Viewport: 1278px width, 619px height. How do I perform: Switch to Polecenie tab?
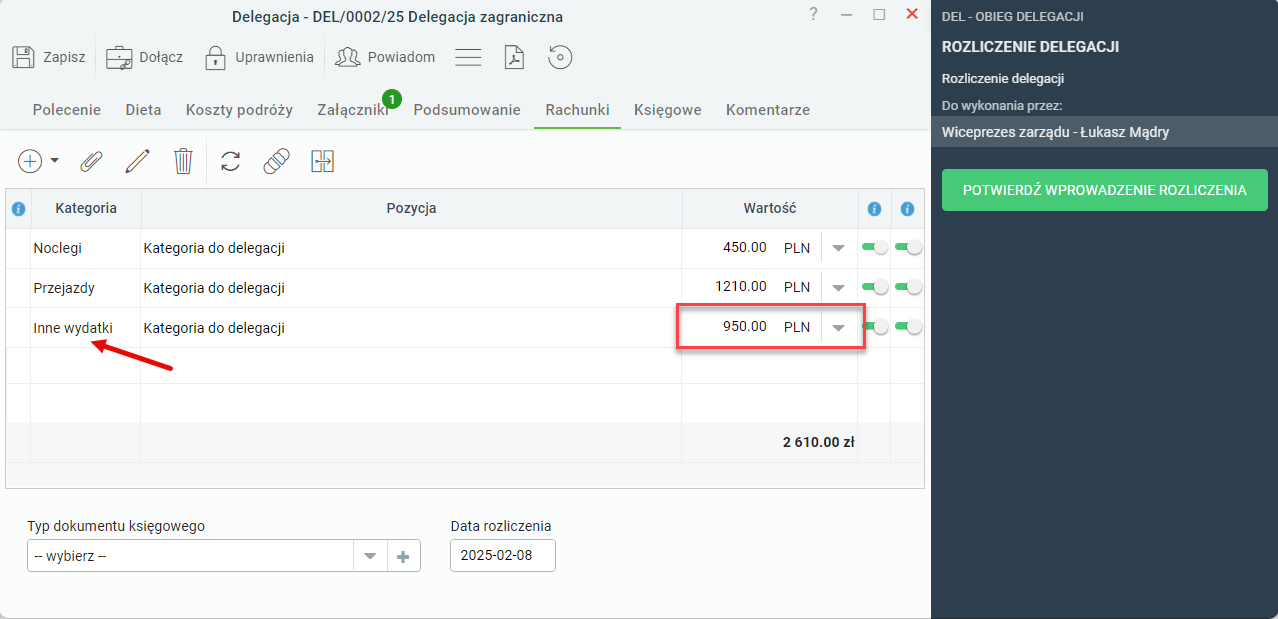pos(67,110)
